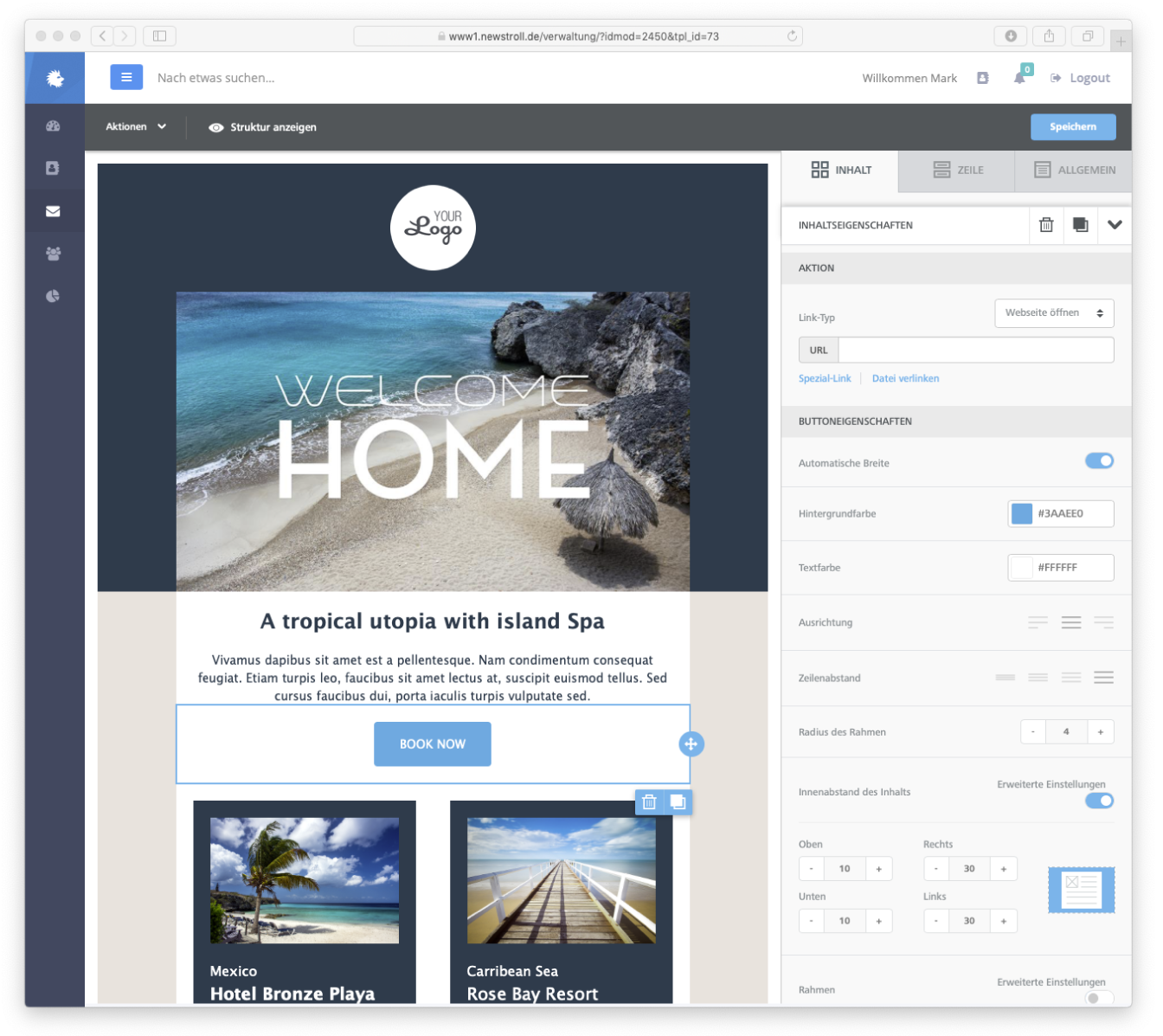Click the move handle on button block
The width and height of the screenshot is (1163, 1036).
(x=691, y=743)
